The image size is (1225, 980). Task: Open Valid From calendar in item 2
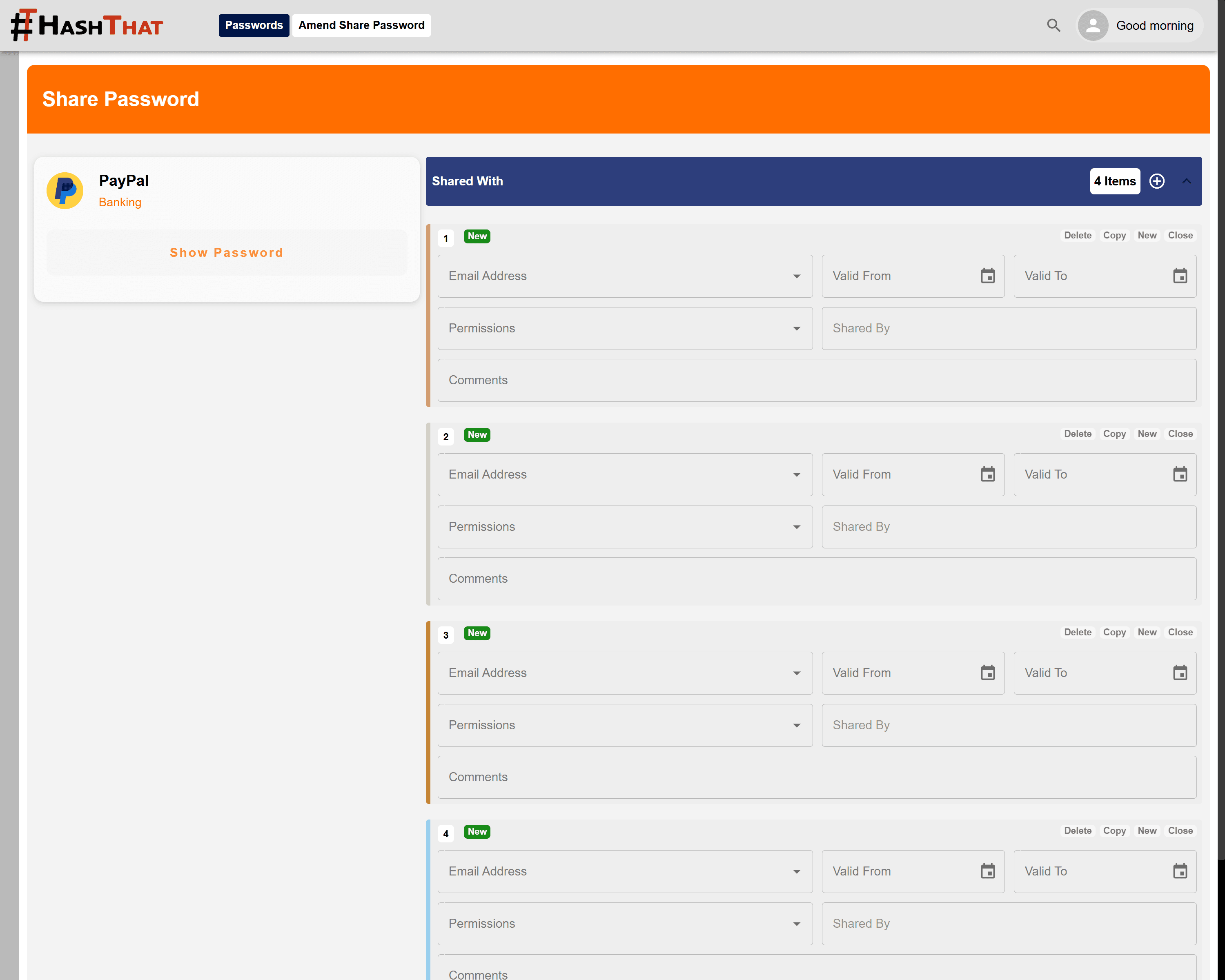pyautogui.click(x=987, y=474)
